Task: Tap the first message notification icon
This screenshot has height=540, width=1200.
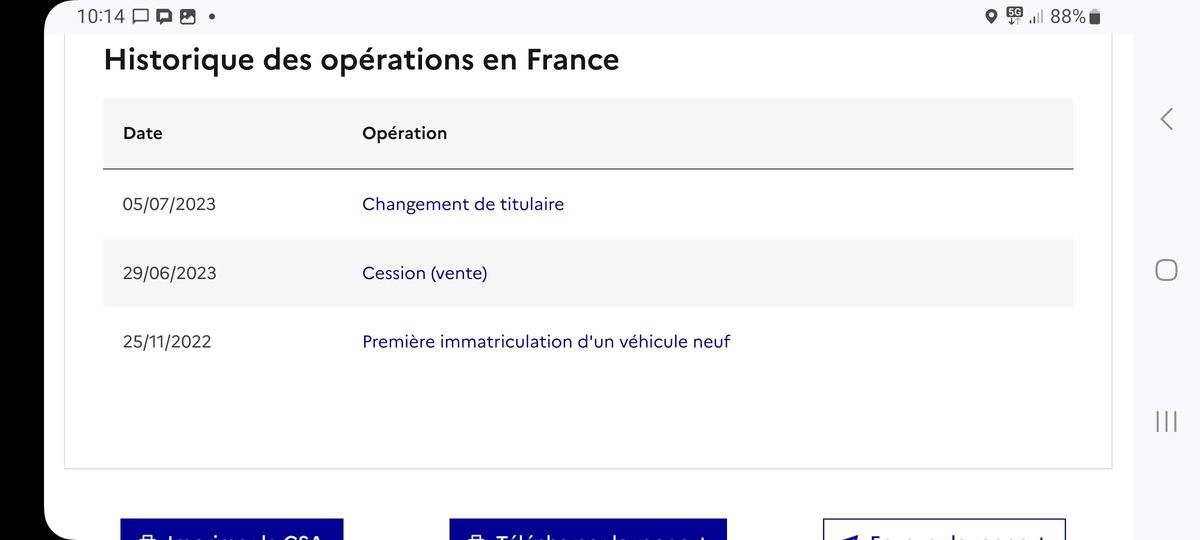Action: pos(140,17)
